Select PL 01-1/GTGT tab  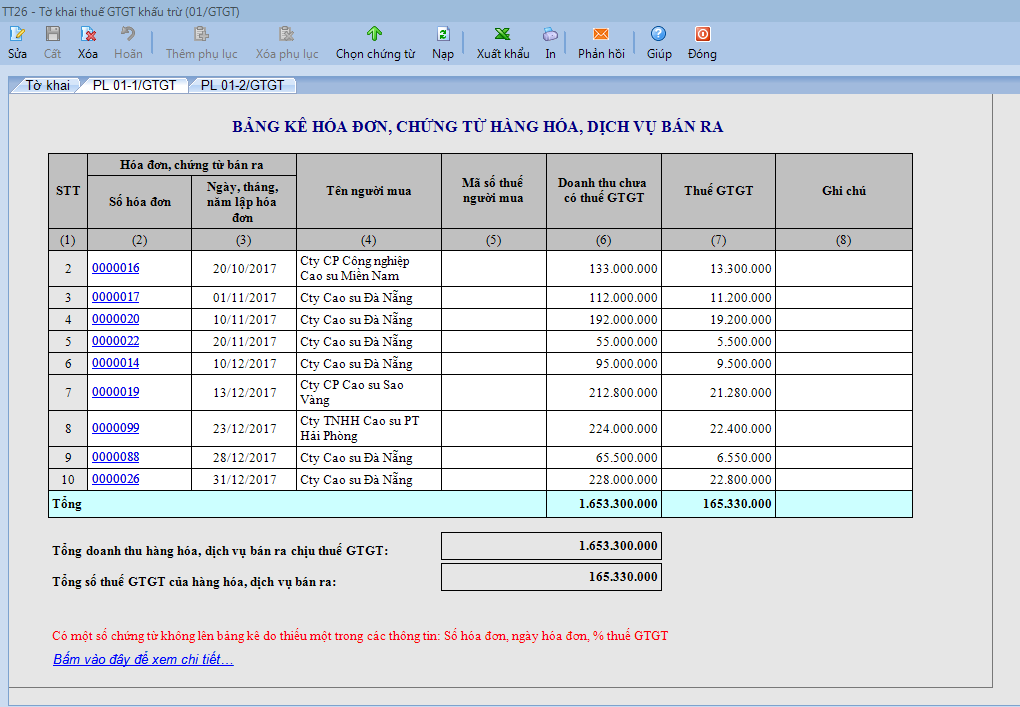[134, 85]
